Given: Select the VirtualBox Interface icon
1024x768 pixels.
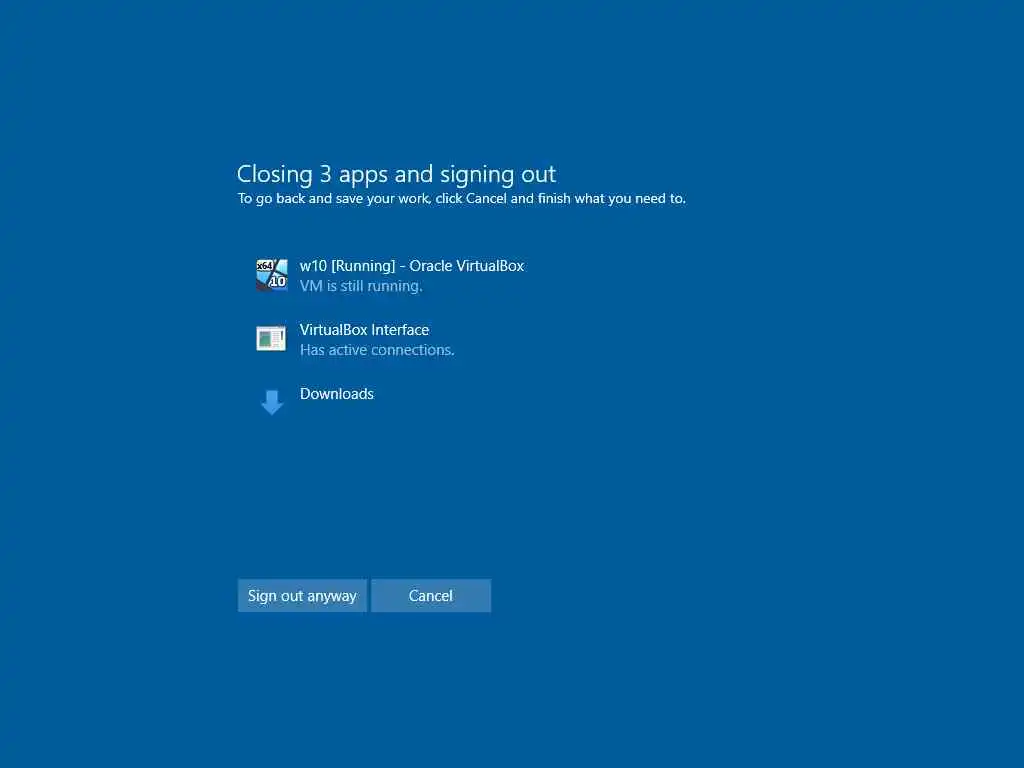Looking at the screenshot, I should [x=271, y=338].
